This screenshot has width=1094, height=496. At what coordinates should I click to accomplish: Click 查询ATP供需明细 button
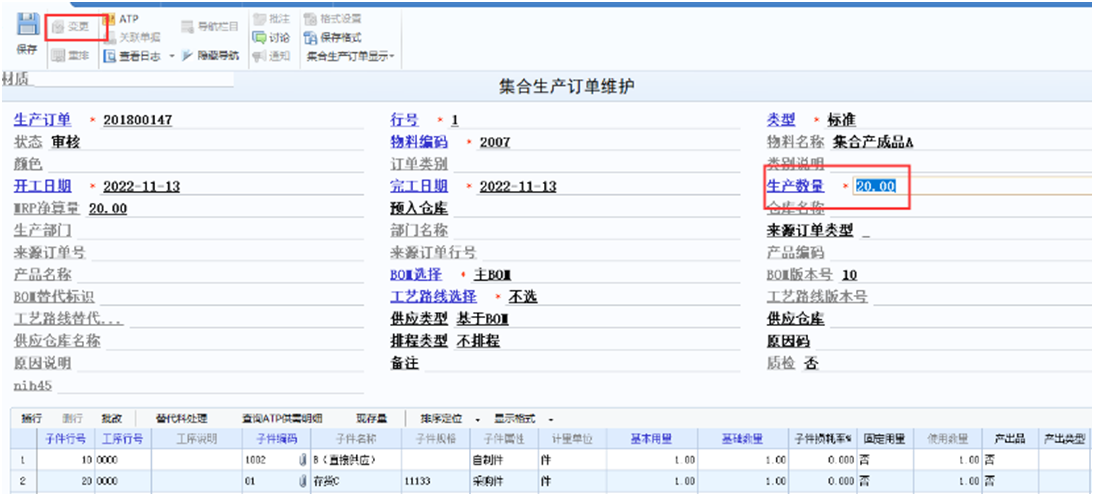[282, 419]
